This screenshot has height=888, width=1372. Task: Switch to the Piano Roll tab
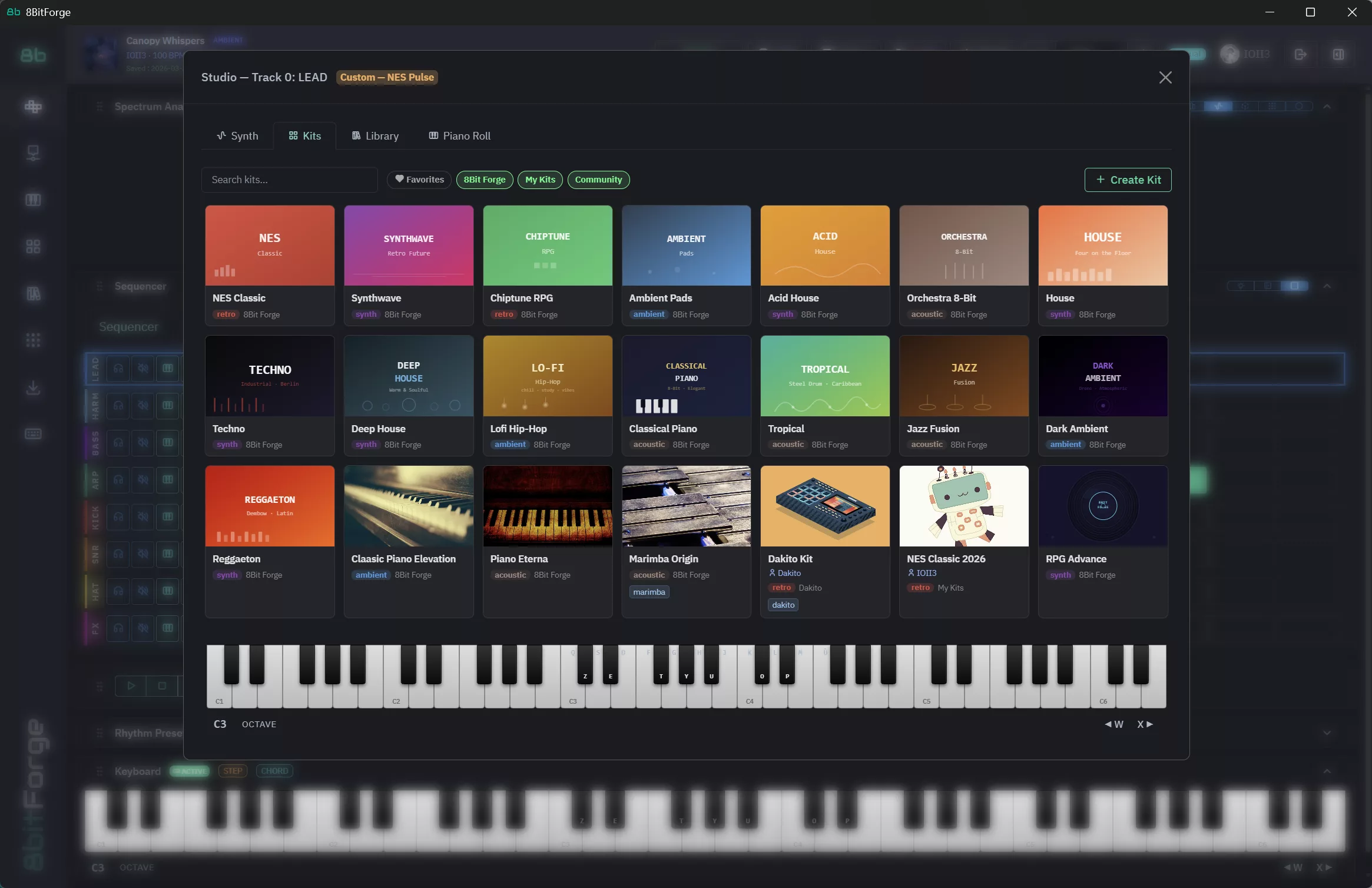click(459, 135)
